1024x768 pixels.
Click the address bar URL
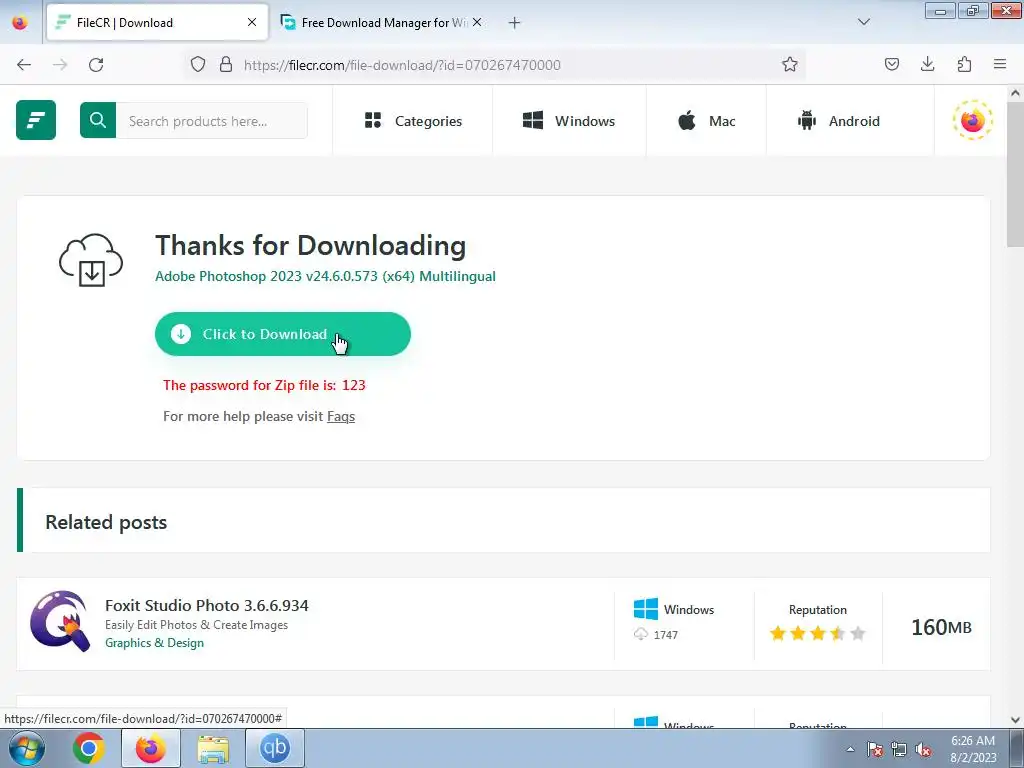coord(402,65)
